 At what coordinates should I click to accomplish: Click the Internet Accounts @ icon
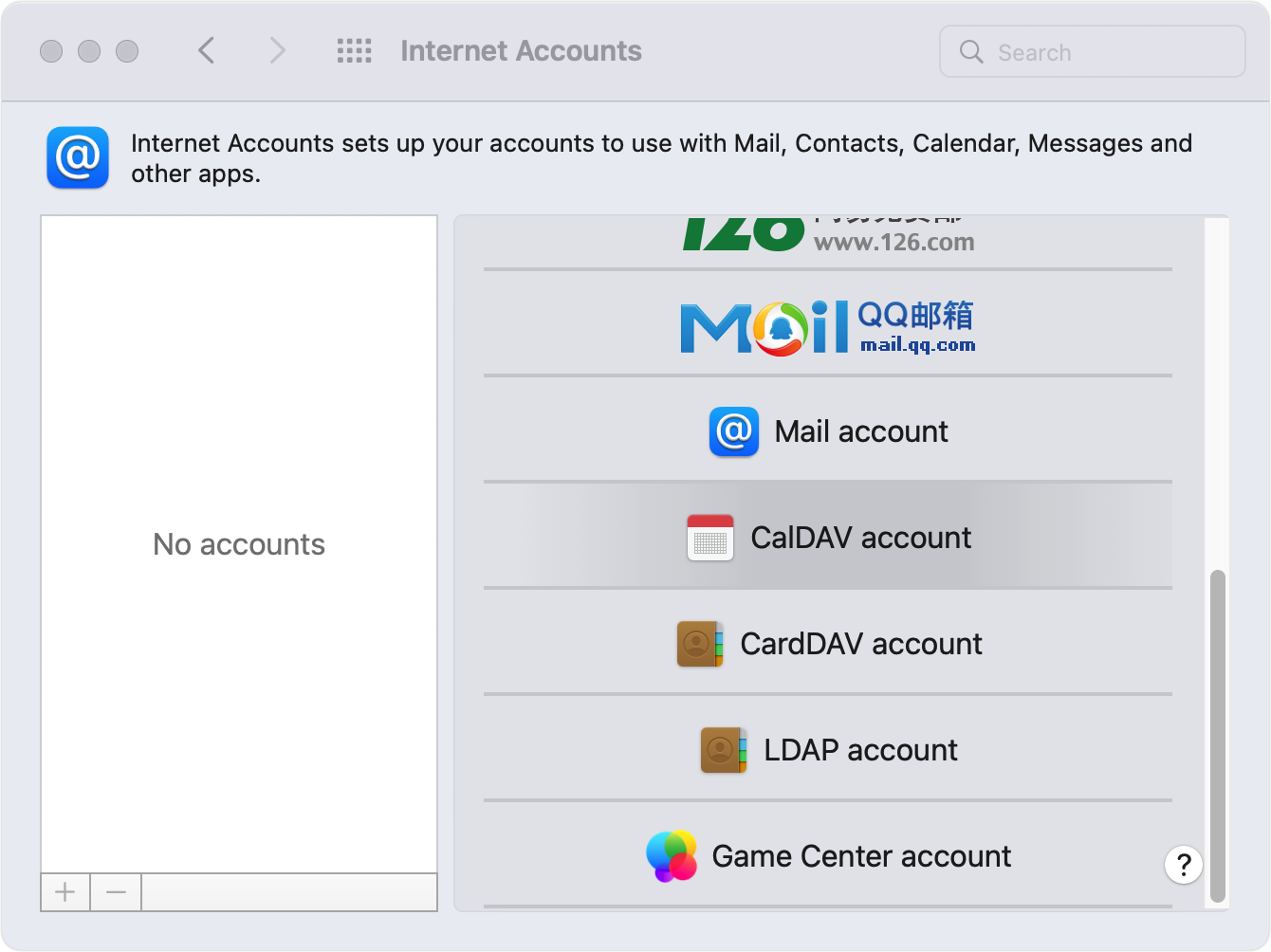78,157
